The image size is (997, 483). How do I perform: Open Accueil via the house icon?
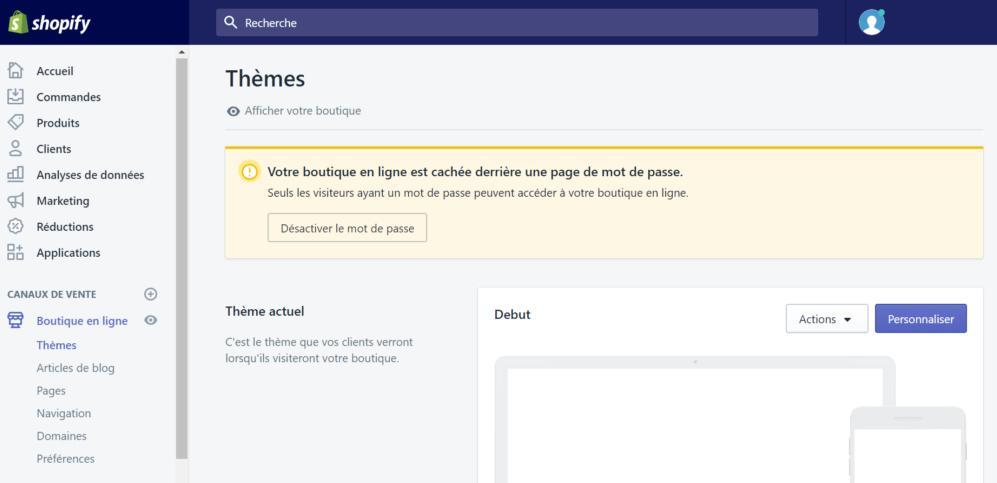point(15,71)
